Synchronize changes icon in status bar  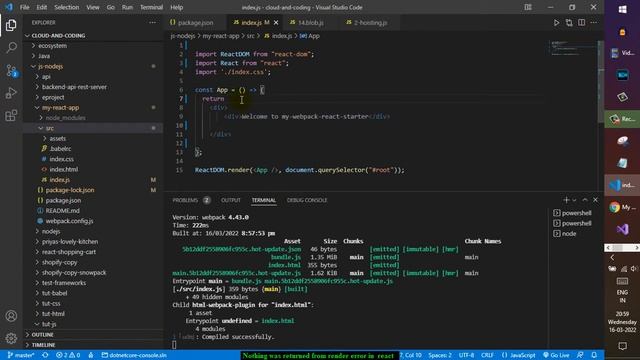coord(45,355)
